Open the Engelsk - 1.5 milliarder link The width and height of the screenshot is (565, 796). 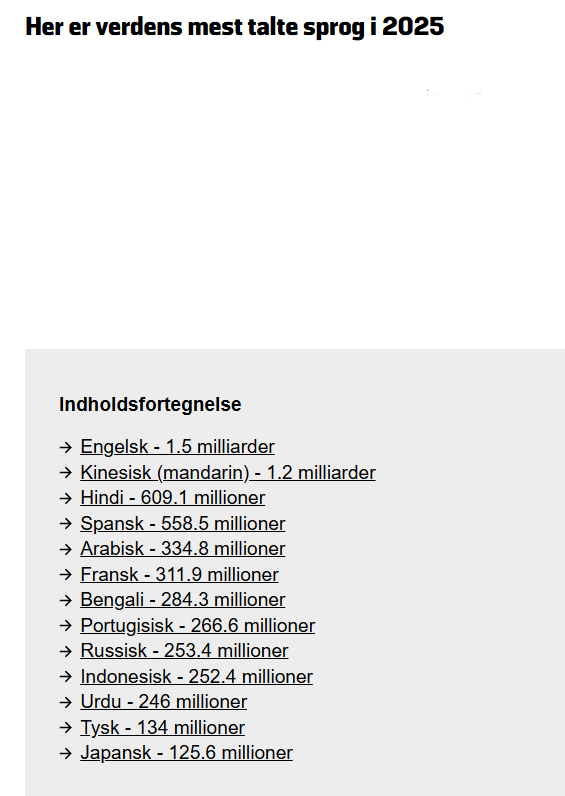(177, 447)
